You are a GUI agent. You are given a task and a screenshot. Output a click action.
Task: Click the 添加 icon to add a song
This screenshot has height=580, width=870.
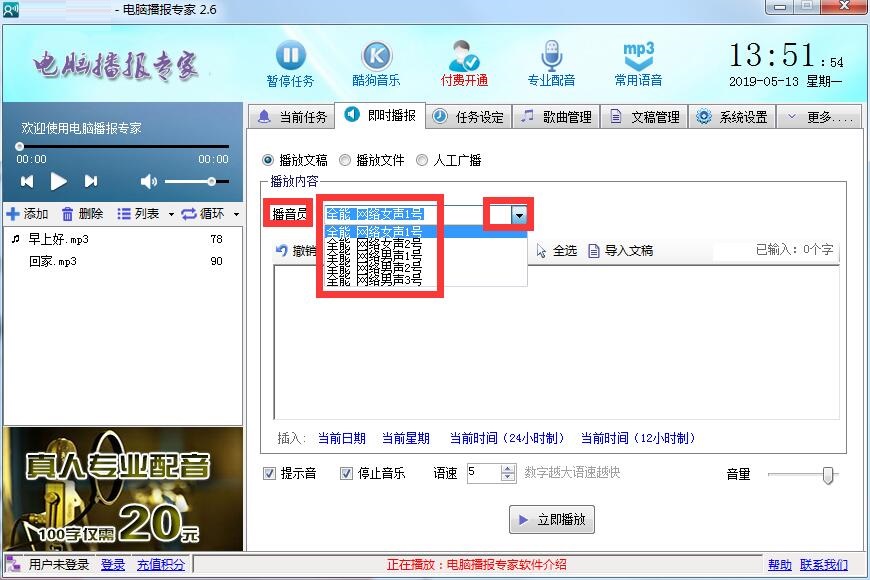(x=26, y=213)
